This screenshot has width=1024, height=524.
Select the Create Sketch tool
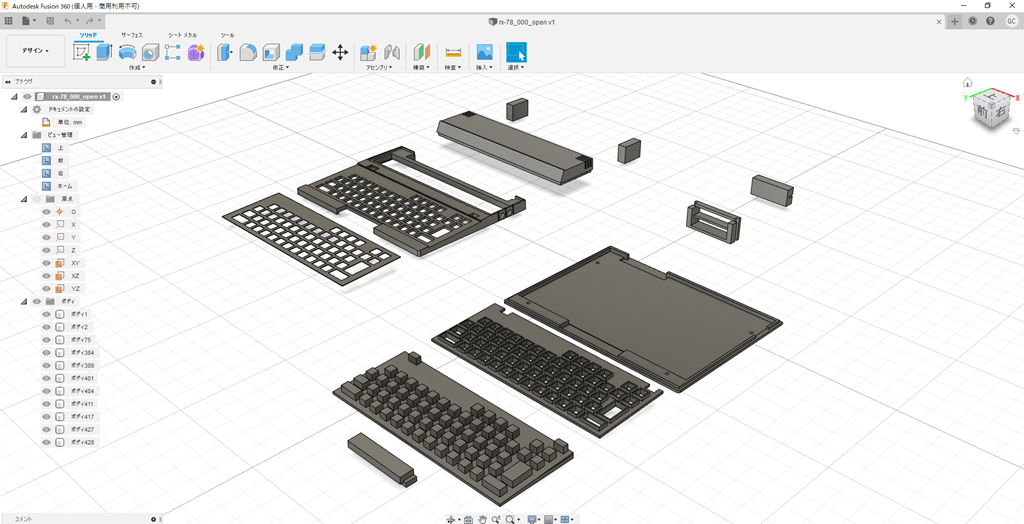coord(82,52)
